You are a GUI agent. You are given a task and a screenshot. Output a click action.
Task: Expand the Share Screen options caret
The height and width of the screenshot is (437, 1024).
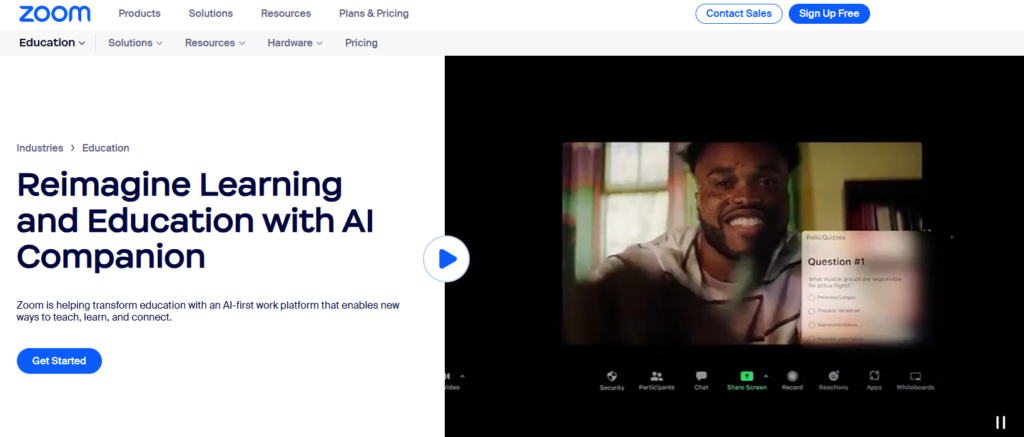click(766, 376)
